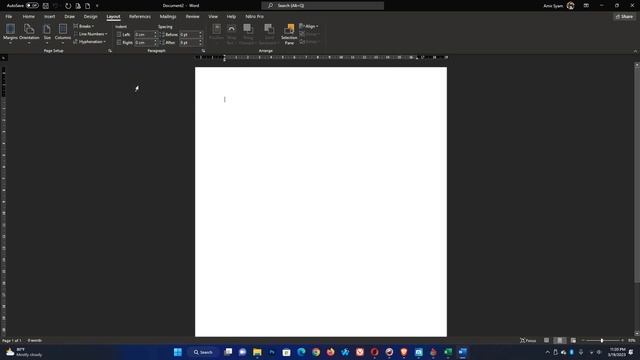Toggle the AutoSave switch
The width and height of the screenshot is (640, 360).
coord(32,6)
